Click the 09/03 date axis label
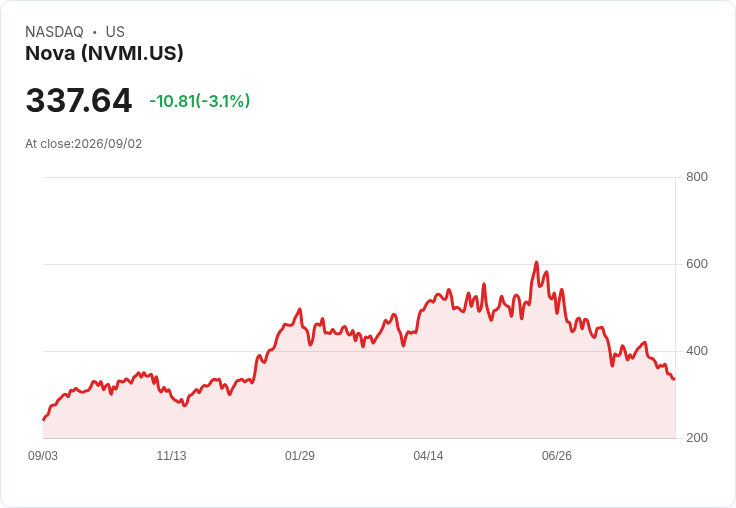736x508 pixels. [43, 455]
